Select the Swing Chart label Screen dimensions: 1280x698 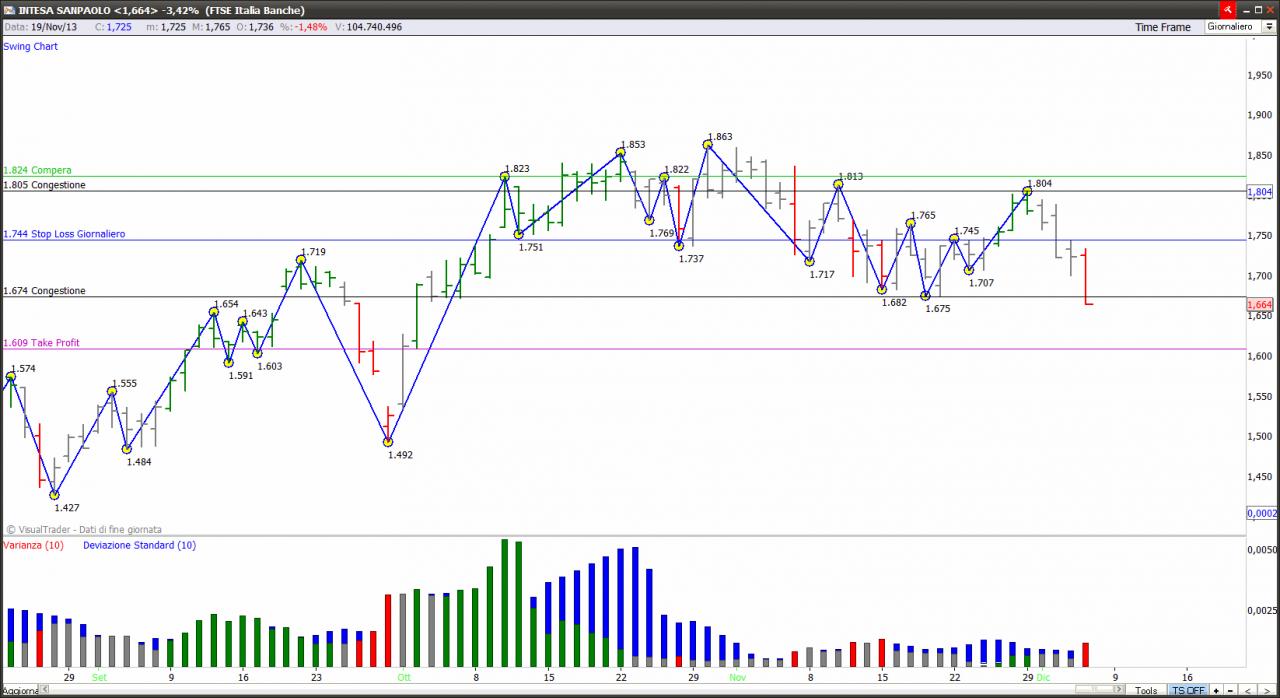31,47
